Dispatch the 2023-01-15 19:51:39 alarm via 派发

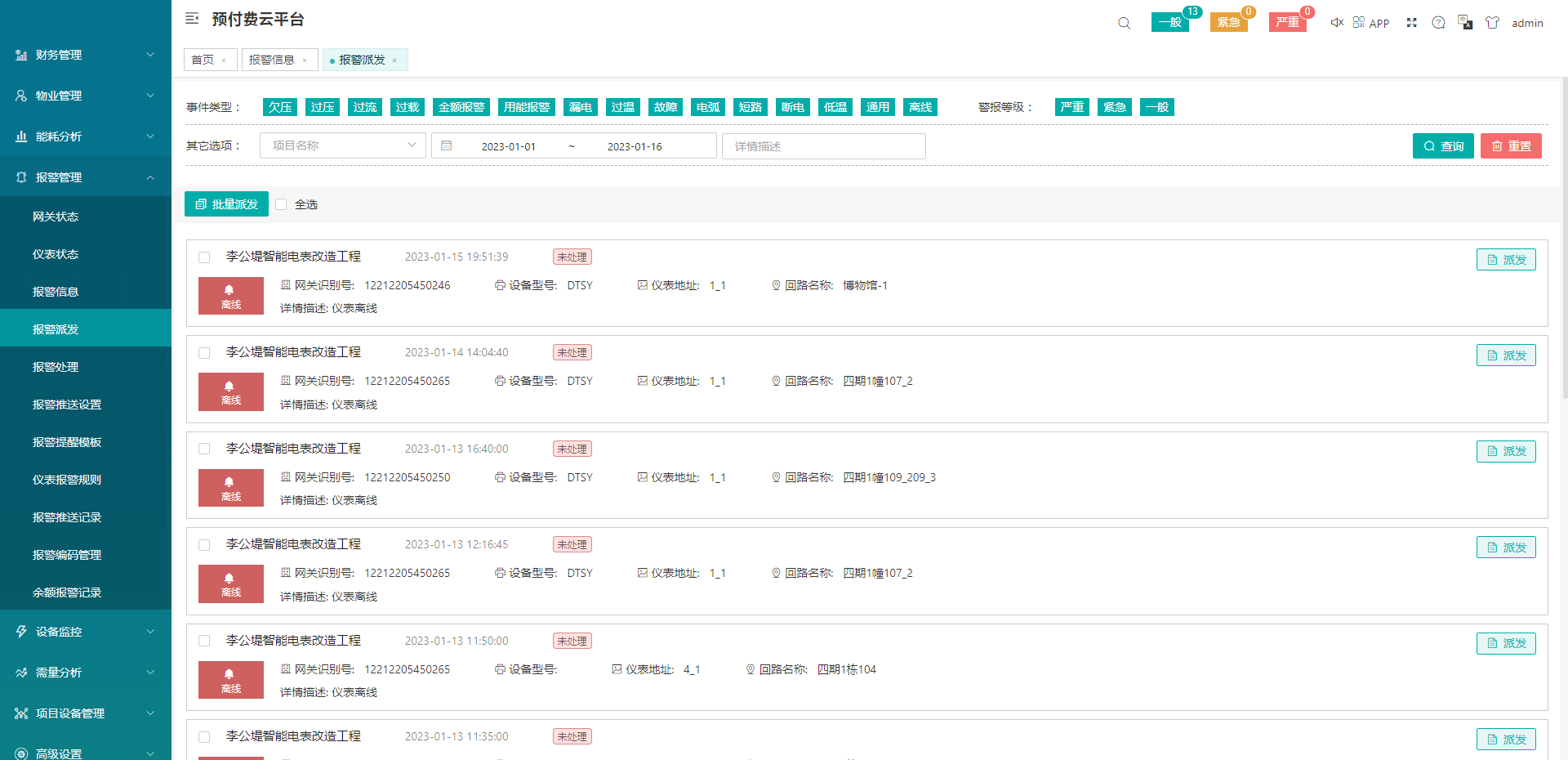click(x=1506, y=260)
